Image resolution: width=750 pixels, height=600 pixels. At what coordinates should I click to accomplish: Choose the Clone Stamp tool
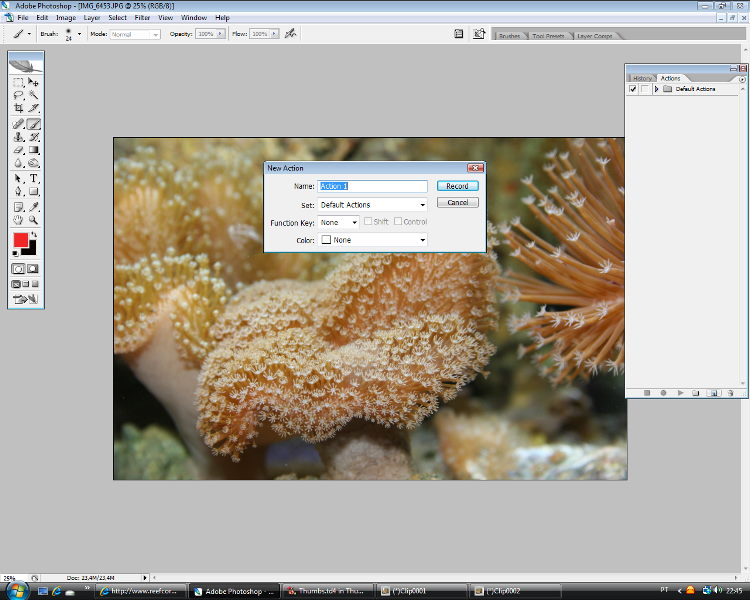[19, 137]
